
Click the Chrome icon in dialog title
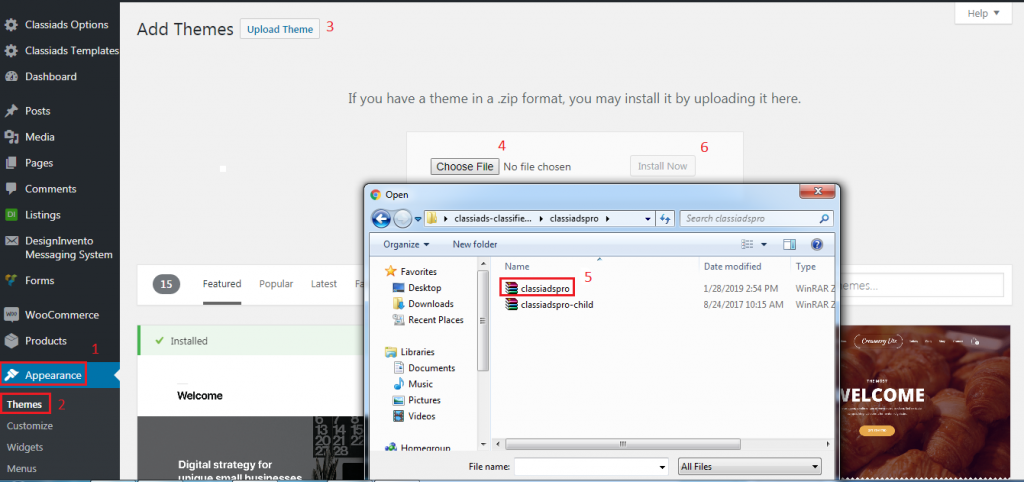pos(375,195)
